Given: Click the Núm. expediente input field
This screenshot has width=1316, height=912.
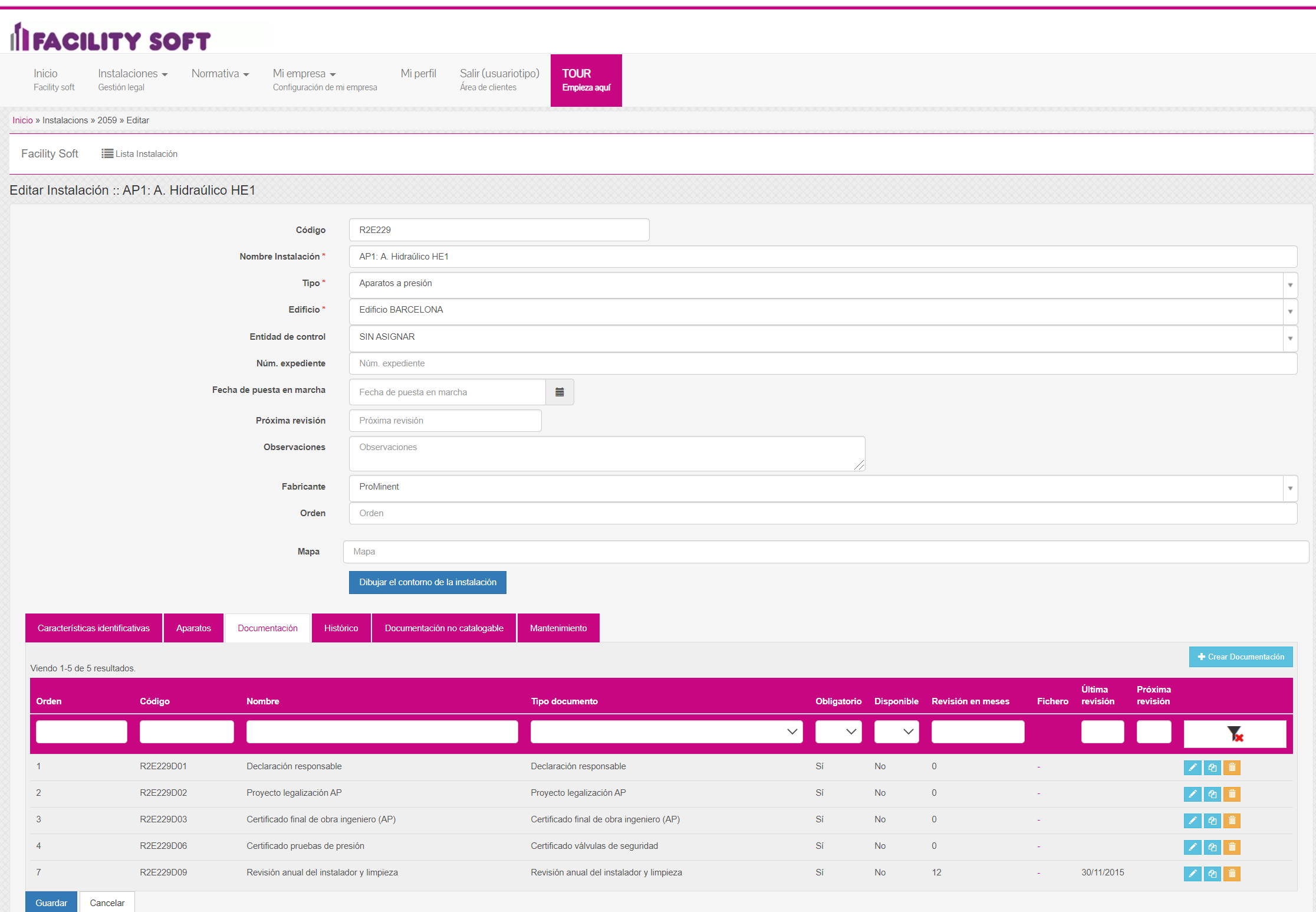Looking at the screenshot, I should click(822, 363).
